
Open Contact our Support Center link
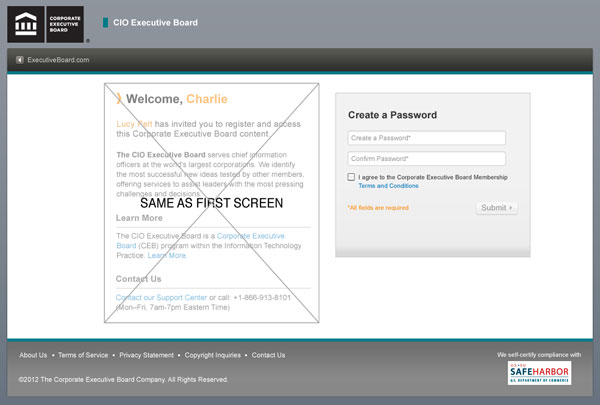[x=161, y=298]
